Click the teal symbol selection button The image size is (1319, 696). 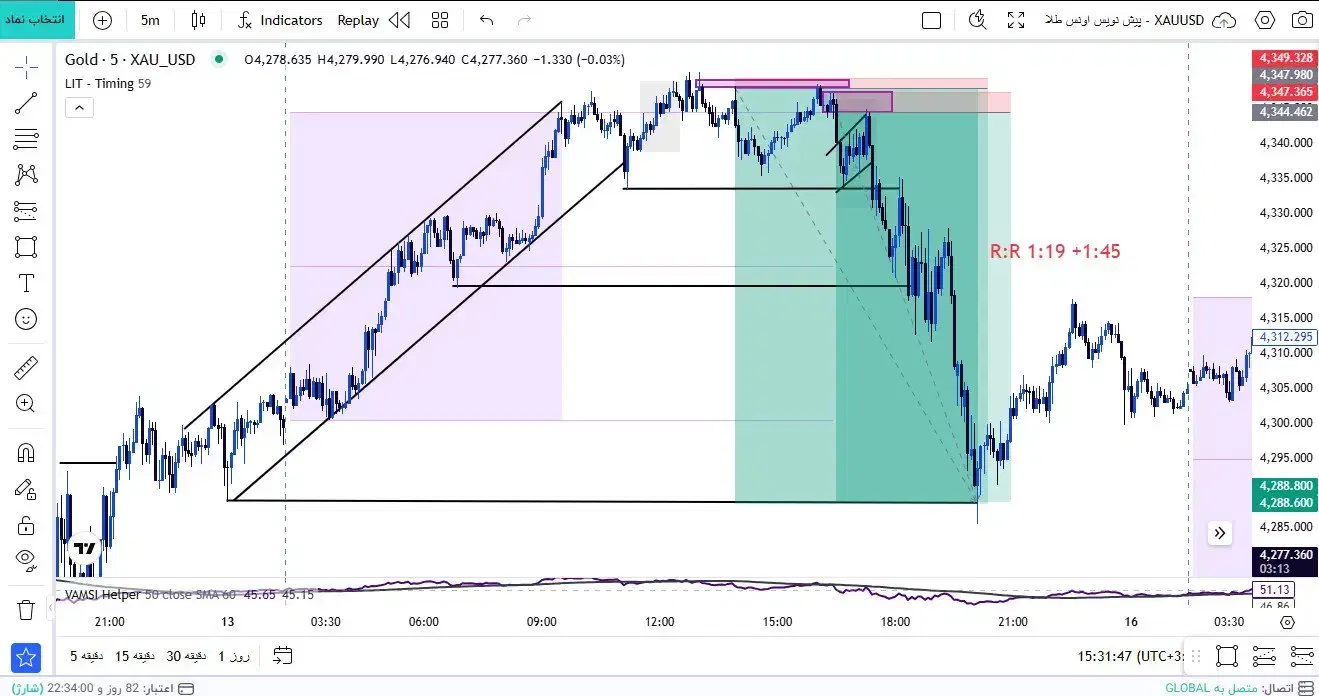[x=36, y=20]
